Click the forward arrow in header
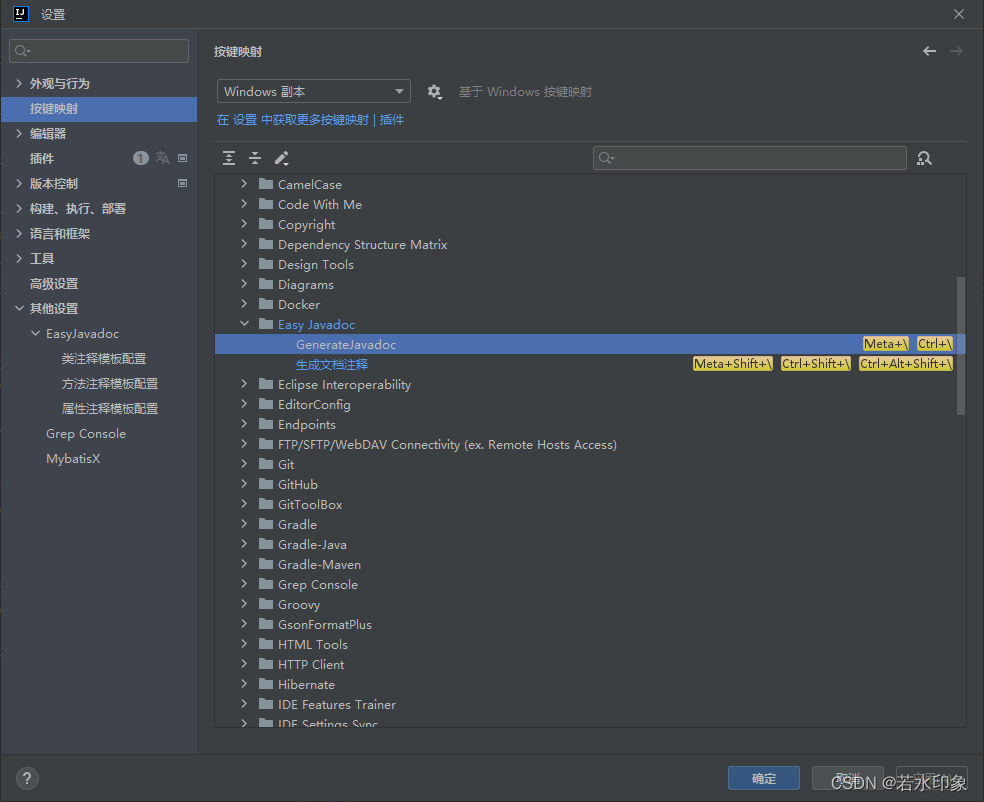984x802 pixels. [956, 51]
